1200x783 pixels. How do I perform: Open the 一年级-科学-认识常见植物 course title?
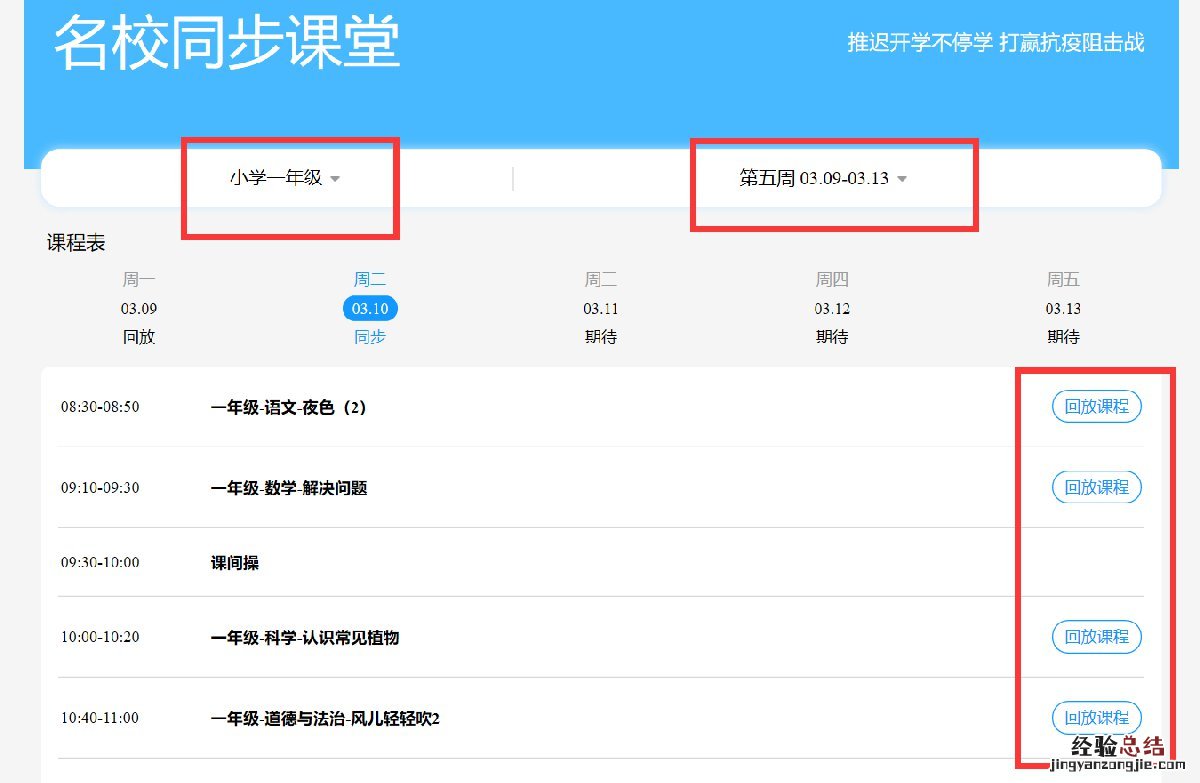coord(305,638)
